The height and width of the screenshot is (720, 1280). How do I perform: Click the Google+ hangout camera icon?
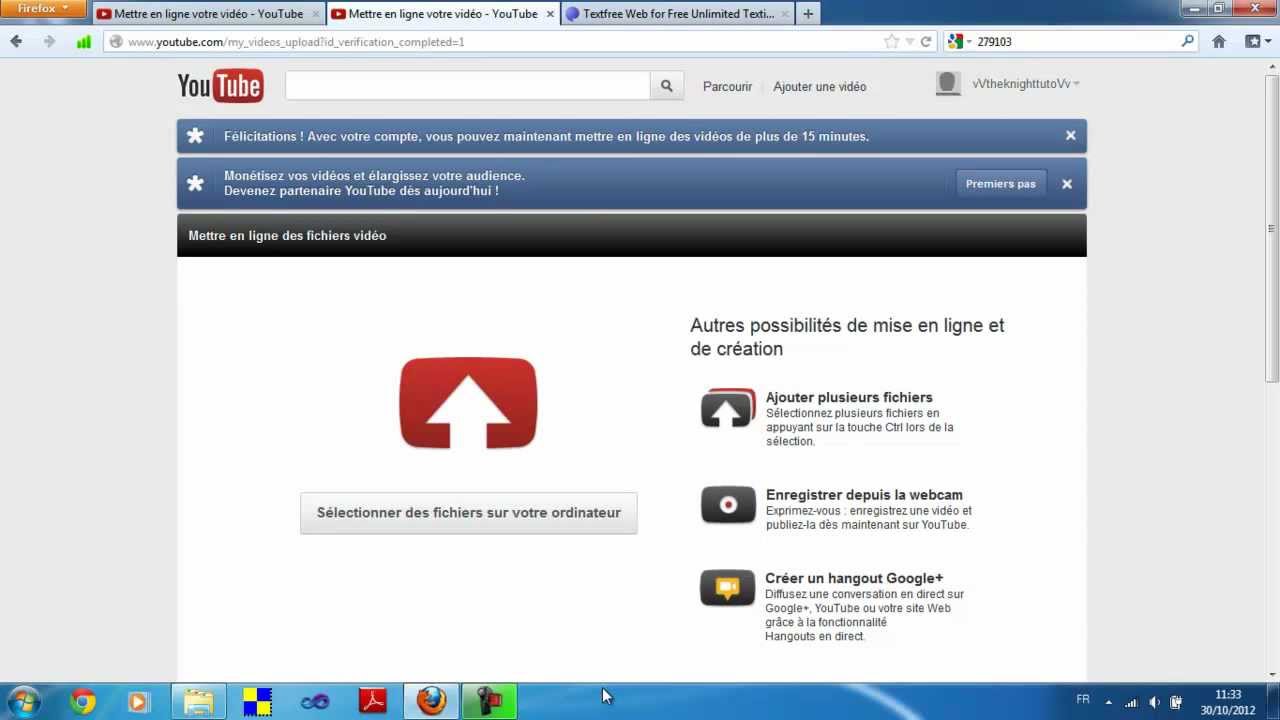tap(727, 588)
